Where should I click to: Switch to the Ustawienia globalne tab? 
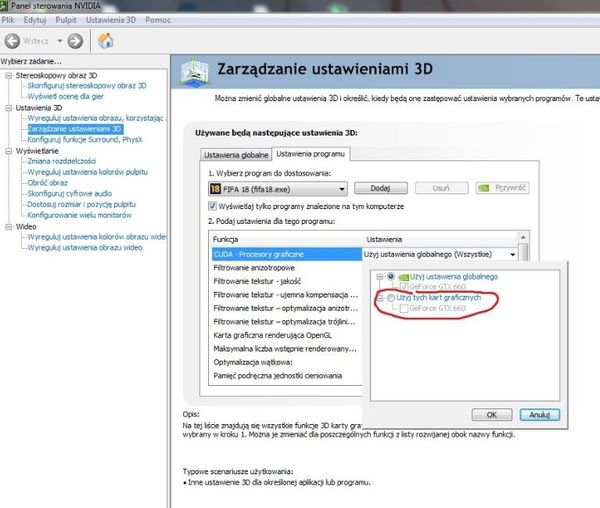click(236, 155)
